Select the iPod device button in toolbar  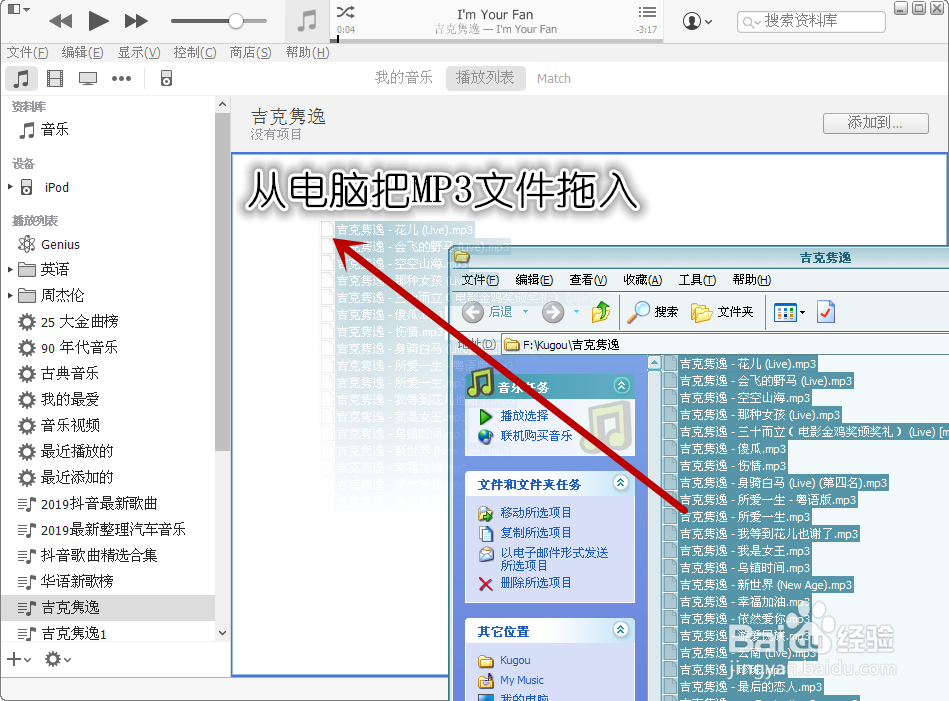pyautogui.click(x=166, y=78)
